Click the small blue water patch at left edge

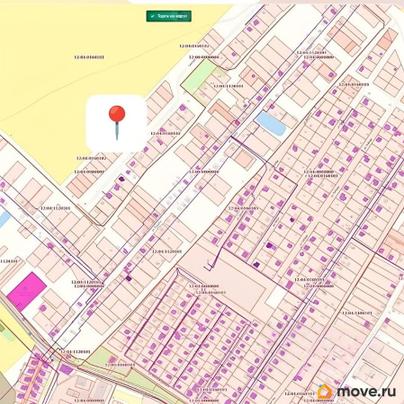tap(4, 218)
